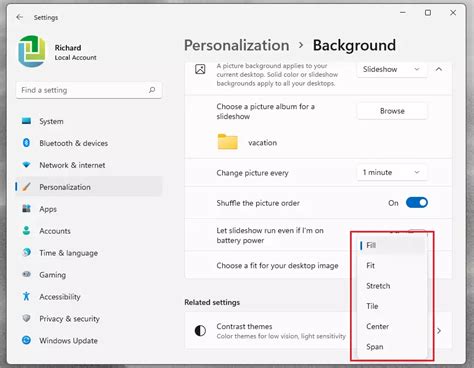Click the Accessibility figure icon
Image resolution: width=474 pixels, height=368 pixels.
pyautogui.click(x=26, y=296)
